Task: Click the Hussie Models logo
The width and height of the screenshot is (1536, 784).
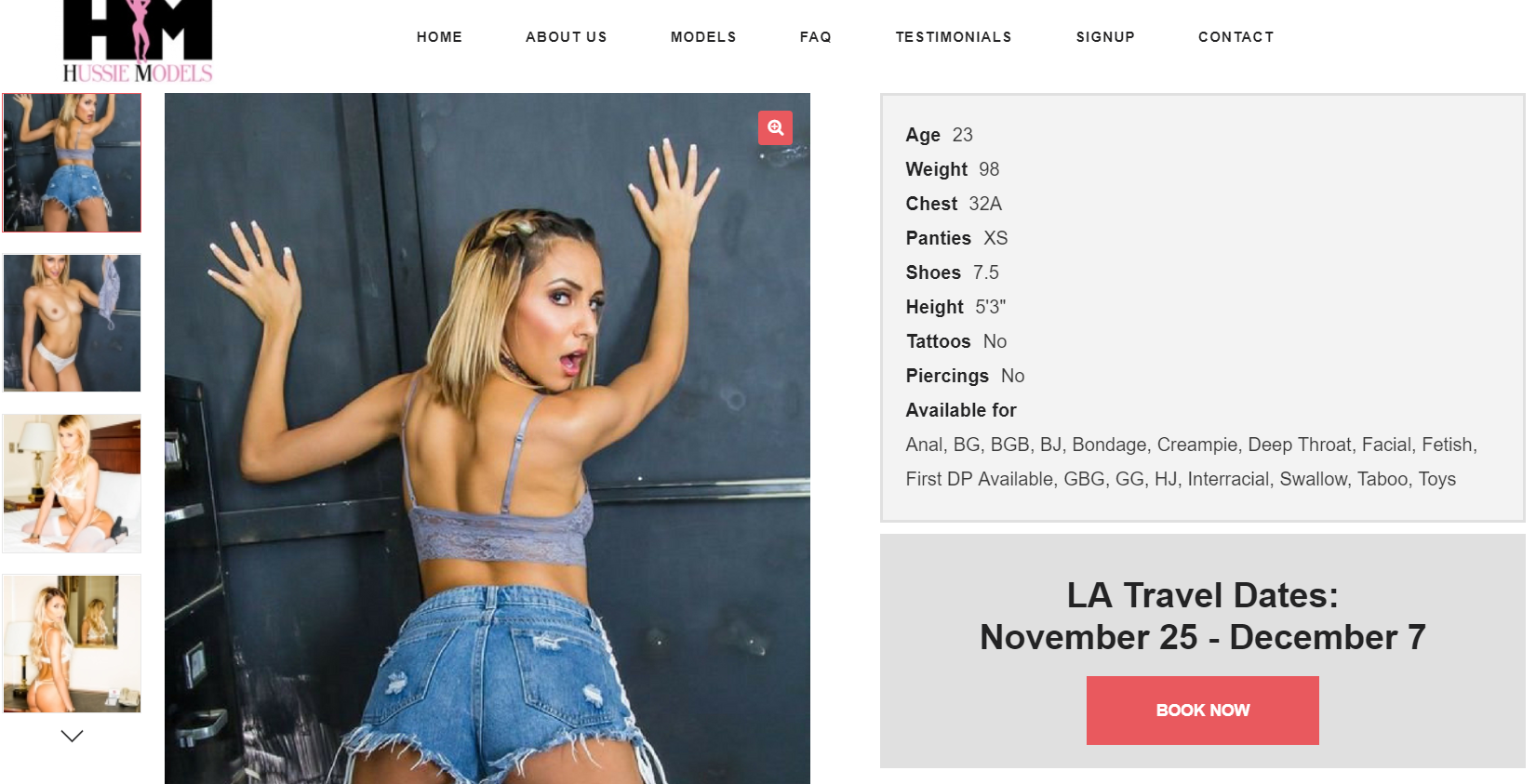Action: 138,42
